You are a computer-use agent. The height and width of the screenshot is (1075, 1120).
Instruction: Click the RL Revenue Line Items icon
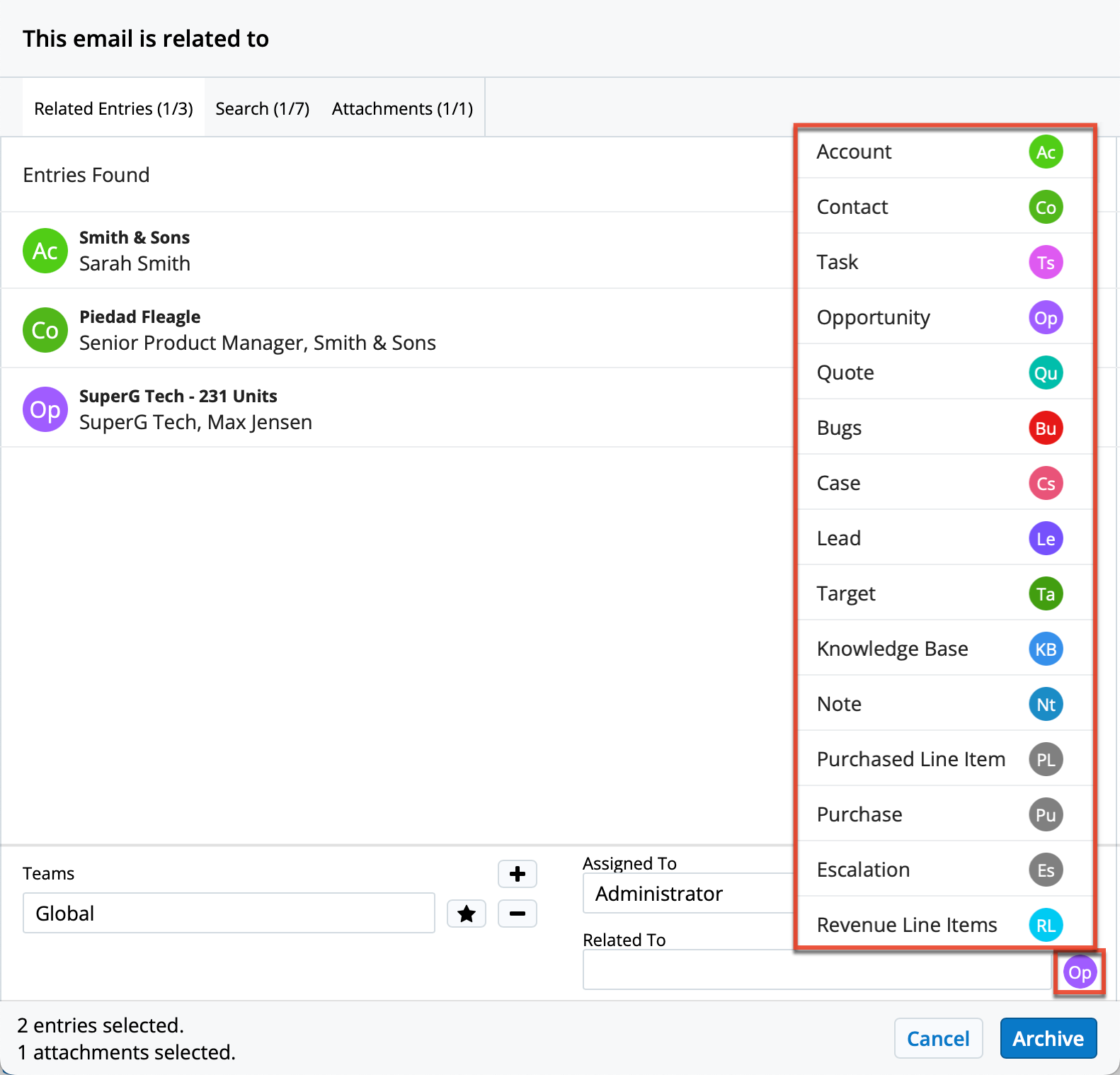[x=1046, y=925]
